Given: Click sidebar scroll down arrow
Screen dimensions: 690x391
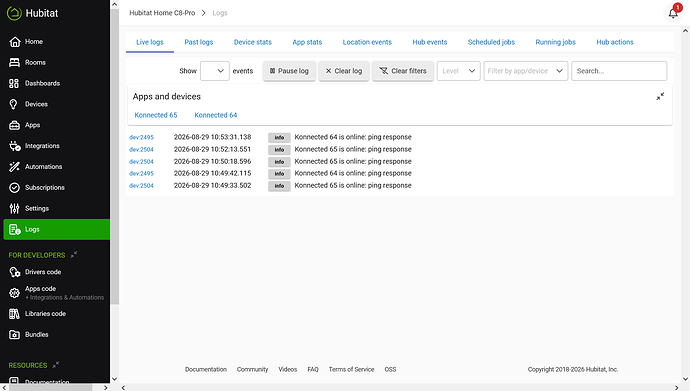Looking at the screenshot, I should (x=114, y=379).
